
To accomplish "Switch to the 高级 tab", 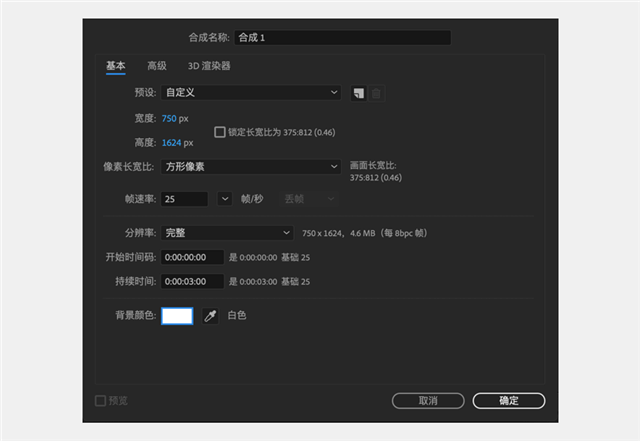I will [x=157, y=66].
